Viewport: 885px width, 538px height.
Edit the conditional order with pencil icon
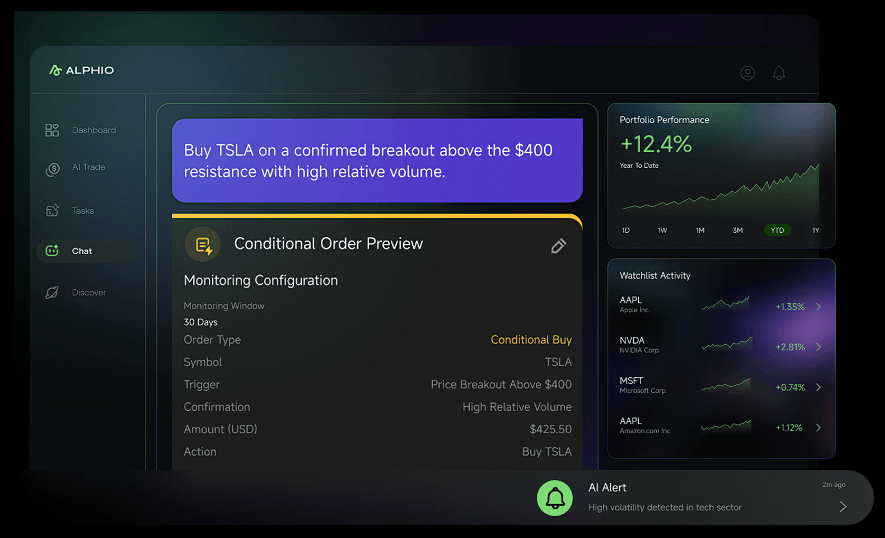tap(558, 246)
